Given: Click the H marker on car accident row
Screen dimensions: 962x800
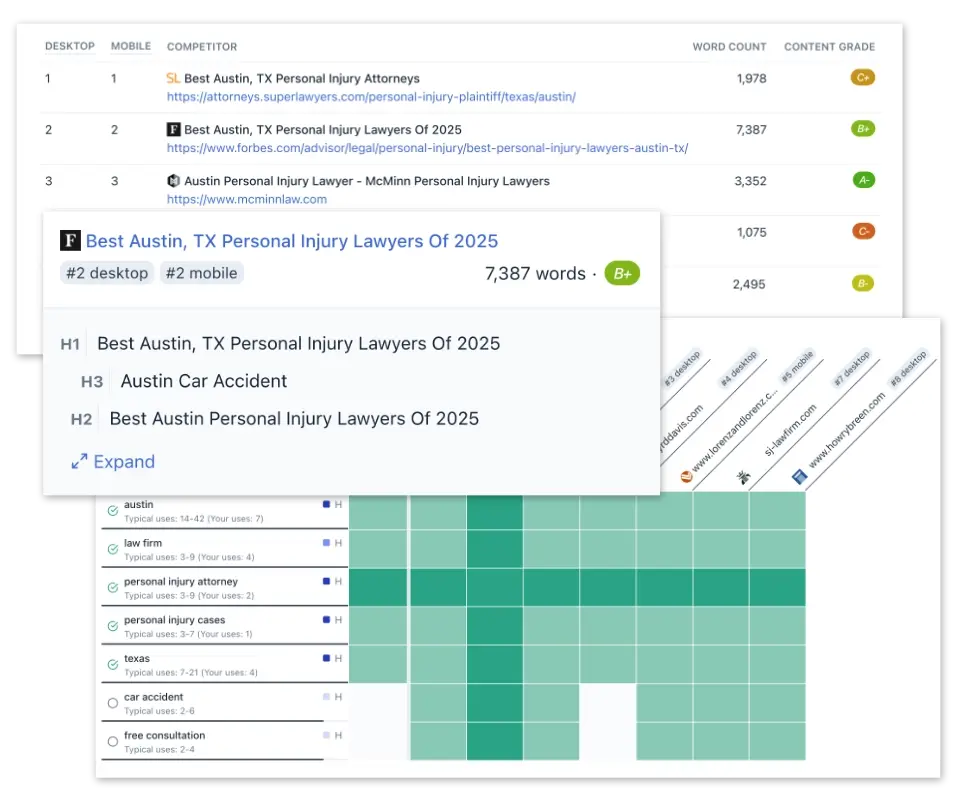Looking at the screenshot, I should point(338,697).
